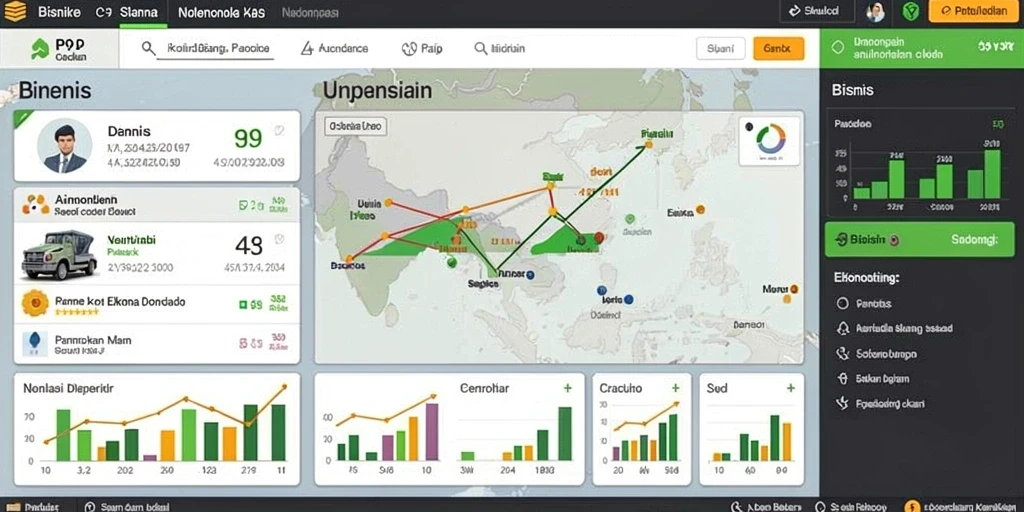
Task: Click the Nonlasi Diepertir chart title
Action: 69,388
